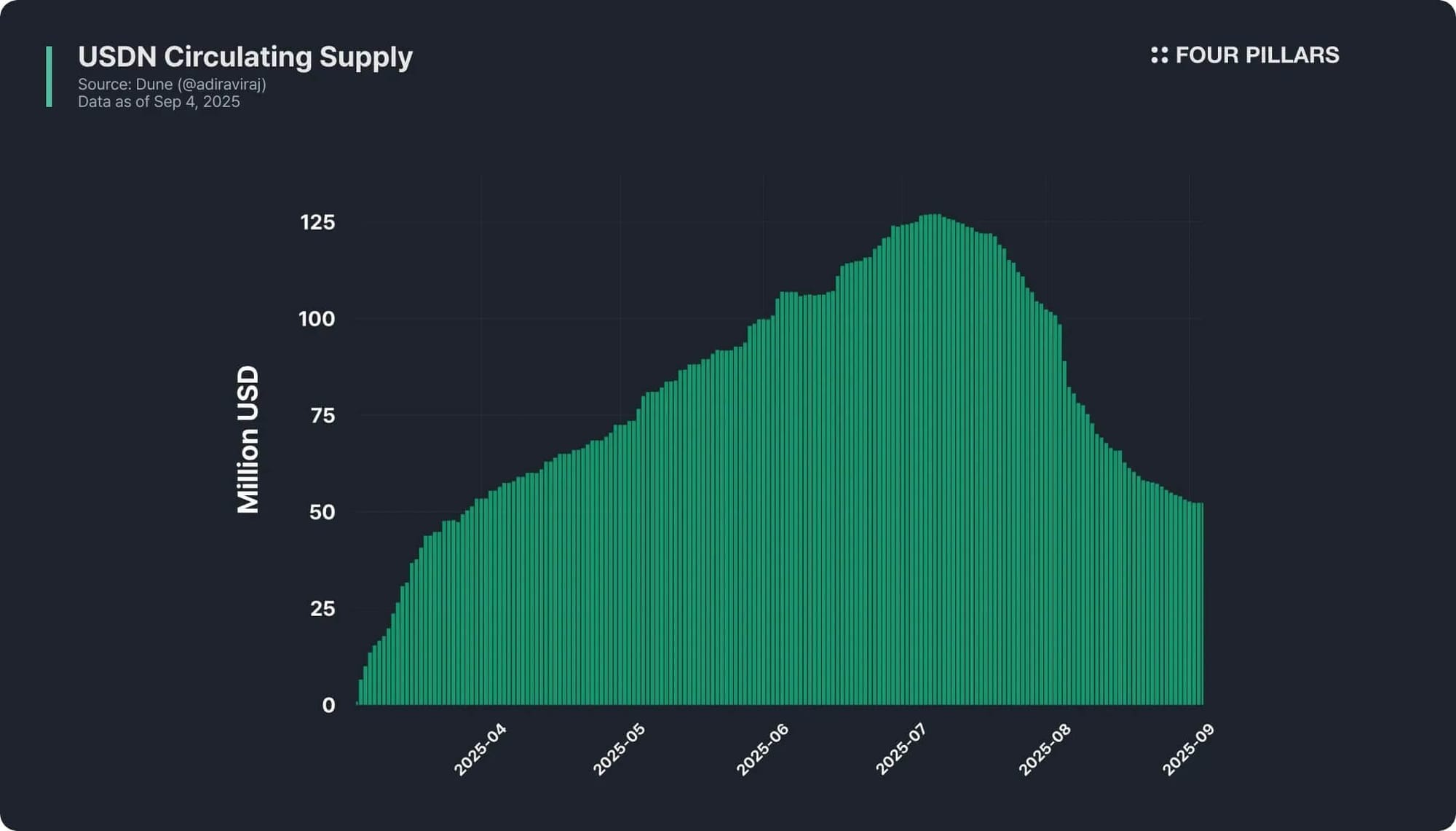1456x831 pixels.
Task: Click the last bar at chart's right edge
Action: pyautogui.click(x=1200, y=604)
